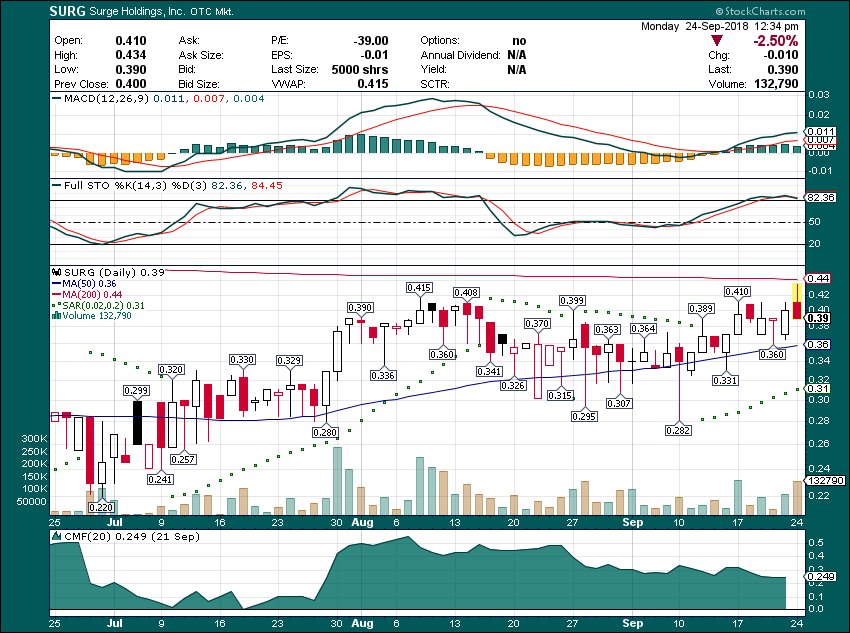Click the CMF(20) area legend icon

[56, 537]
